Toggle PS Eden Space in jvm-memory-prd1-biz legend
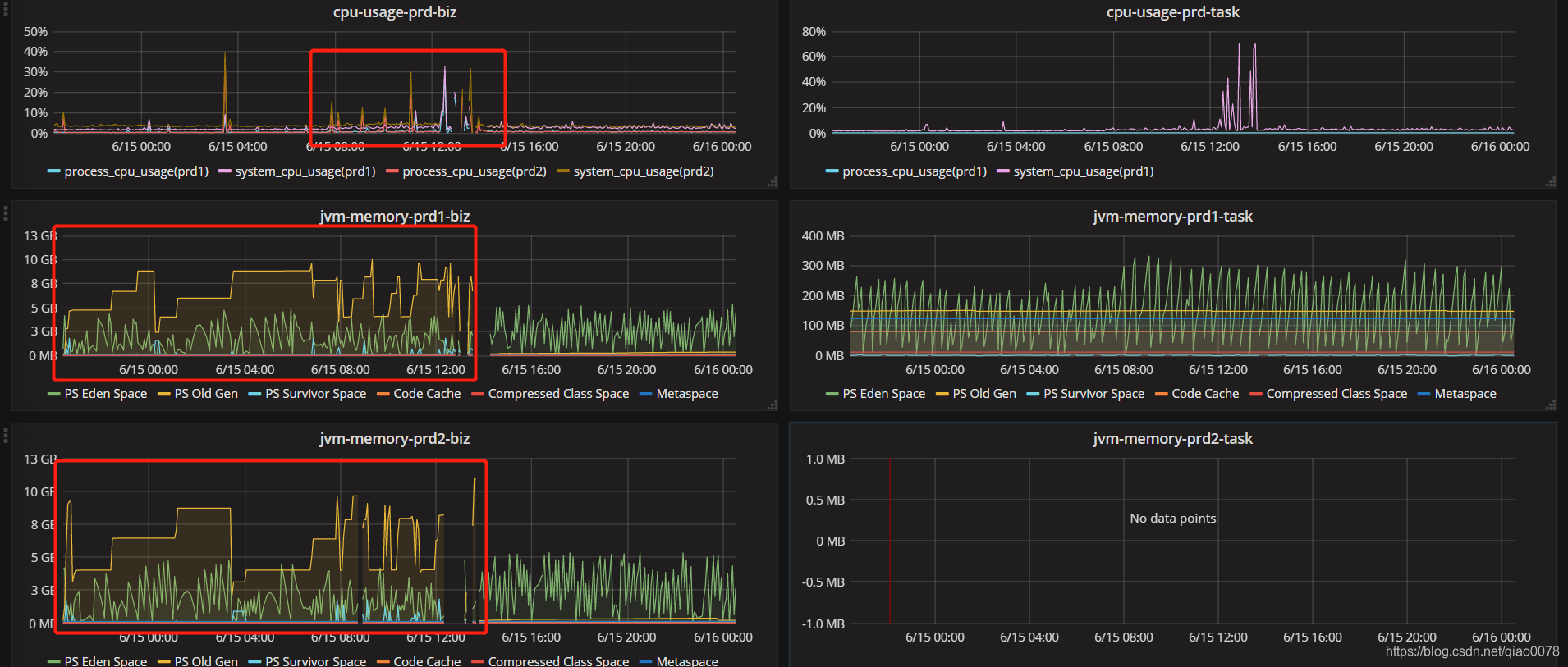 coord(106,394)
